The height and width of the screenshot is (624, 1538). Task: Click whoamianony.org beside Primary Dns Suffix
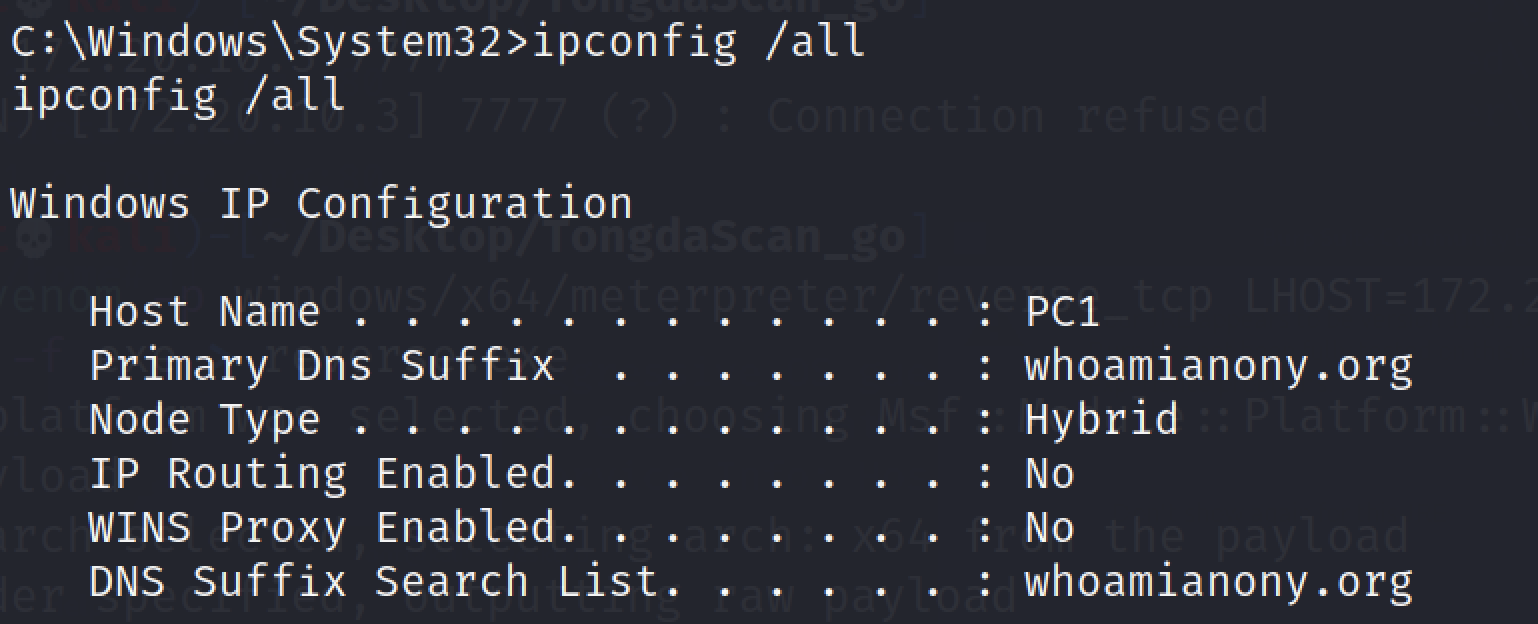point(1218,366)
